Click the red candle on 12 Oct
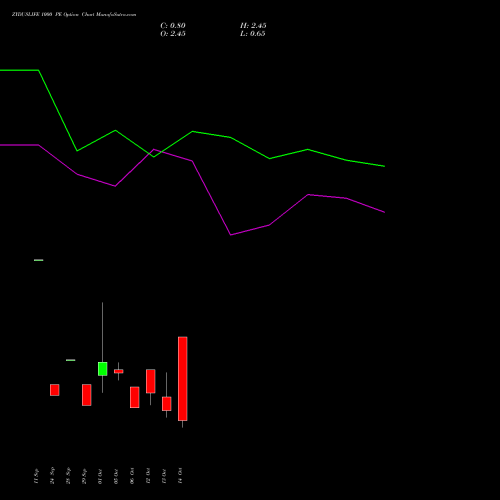 [151, 381]
